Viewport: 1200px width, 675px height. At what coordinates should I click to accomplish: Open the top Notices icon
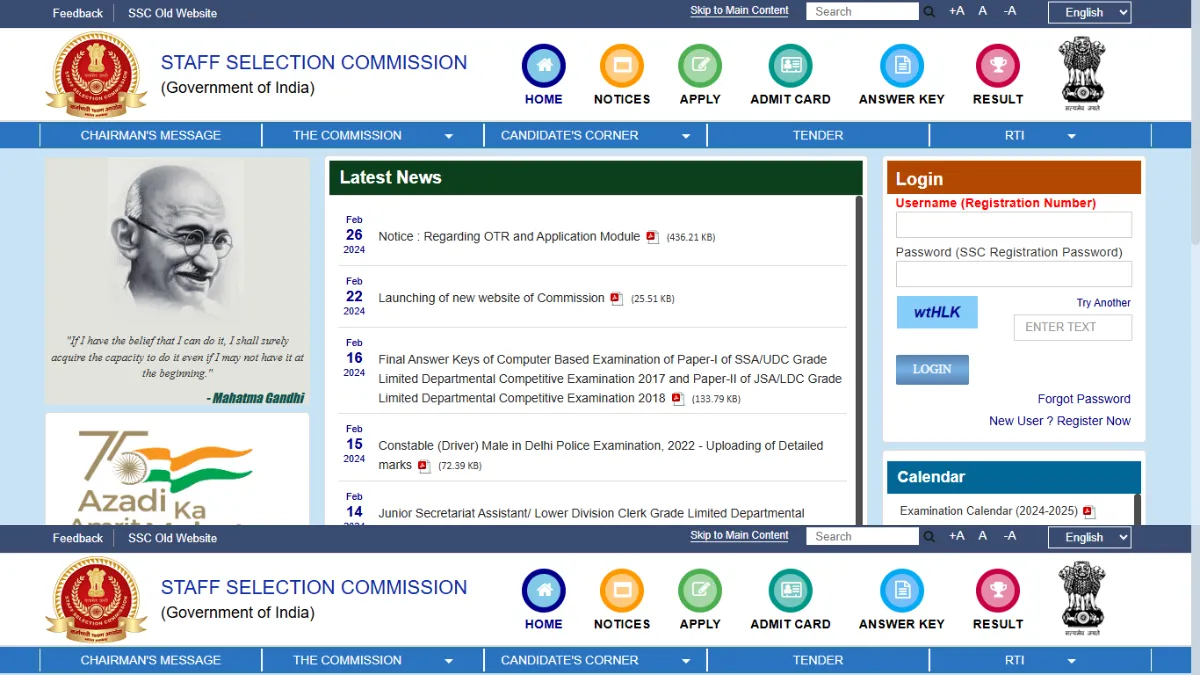coord(622,66)
